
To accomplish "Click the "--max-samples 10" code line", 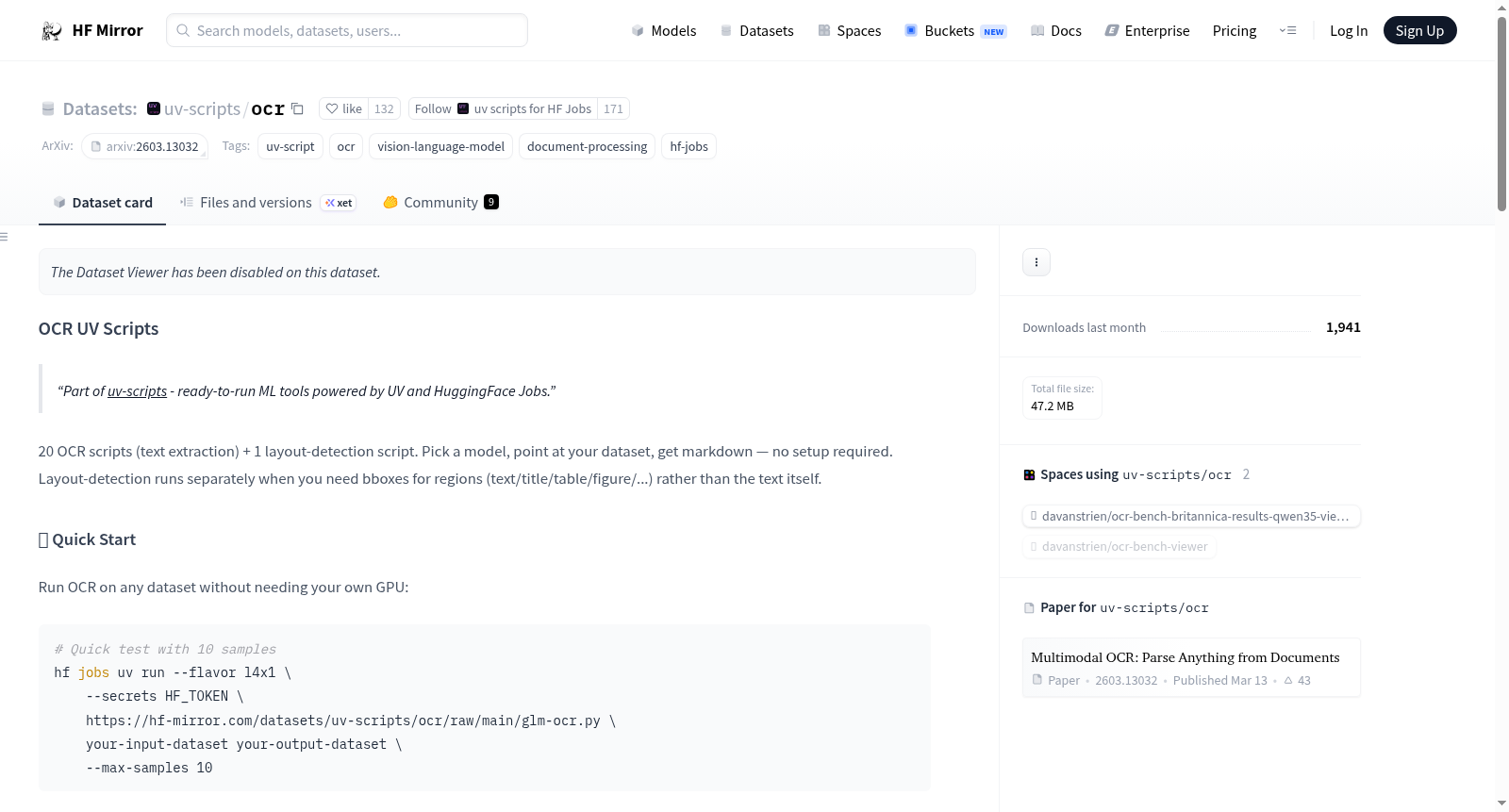I will [x=149, y=768].
